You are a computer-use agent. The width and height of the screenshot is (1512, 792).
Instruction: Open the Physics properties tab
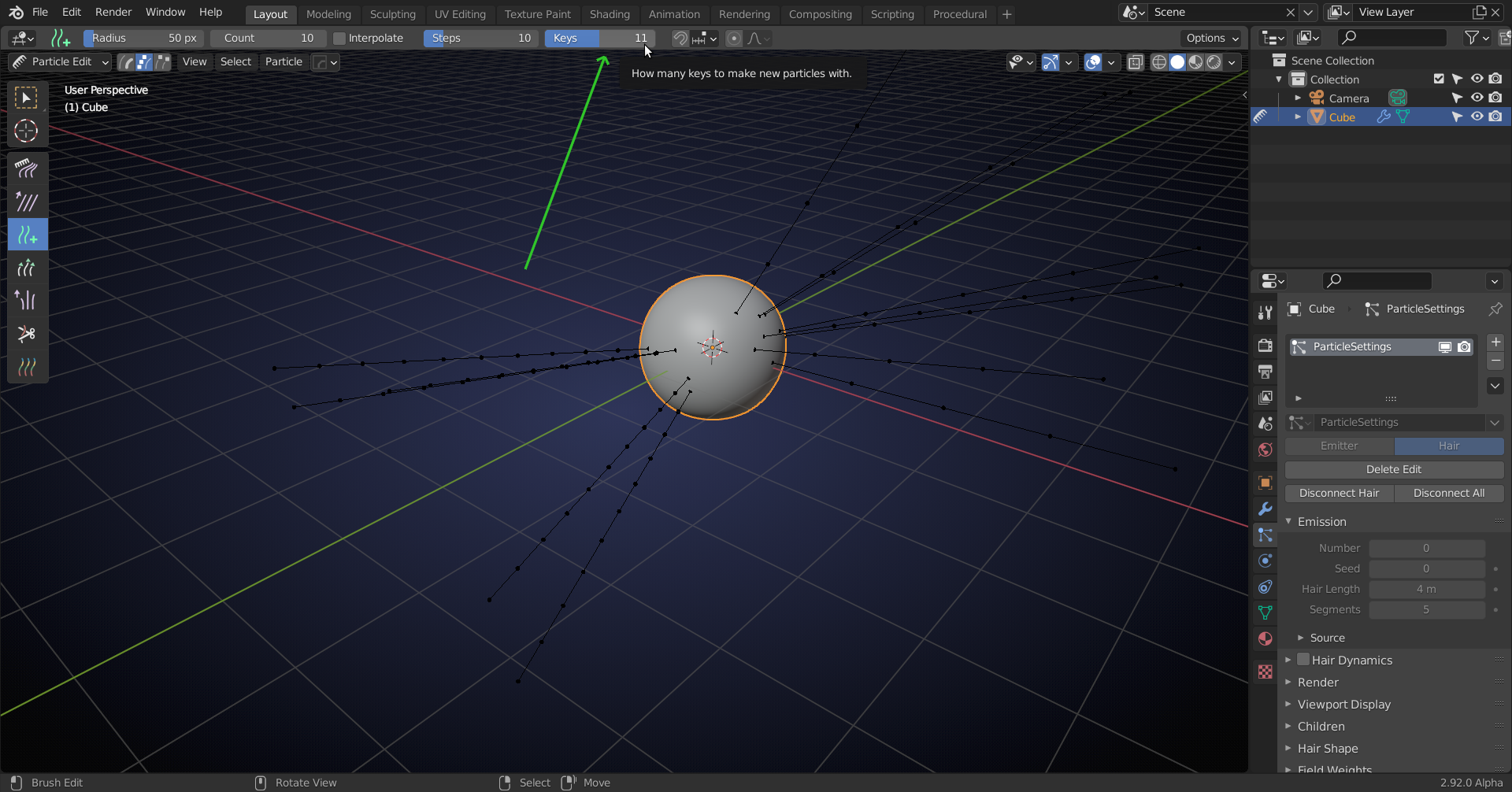pos(1265,561)
